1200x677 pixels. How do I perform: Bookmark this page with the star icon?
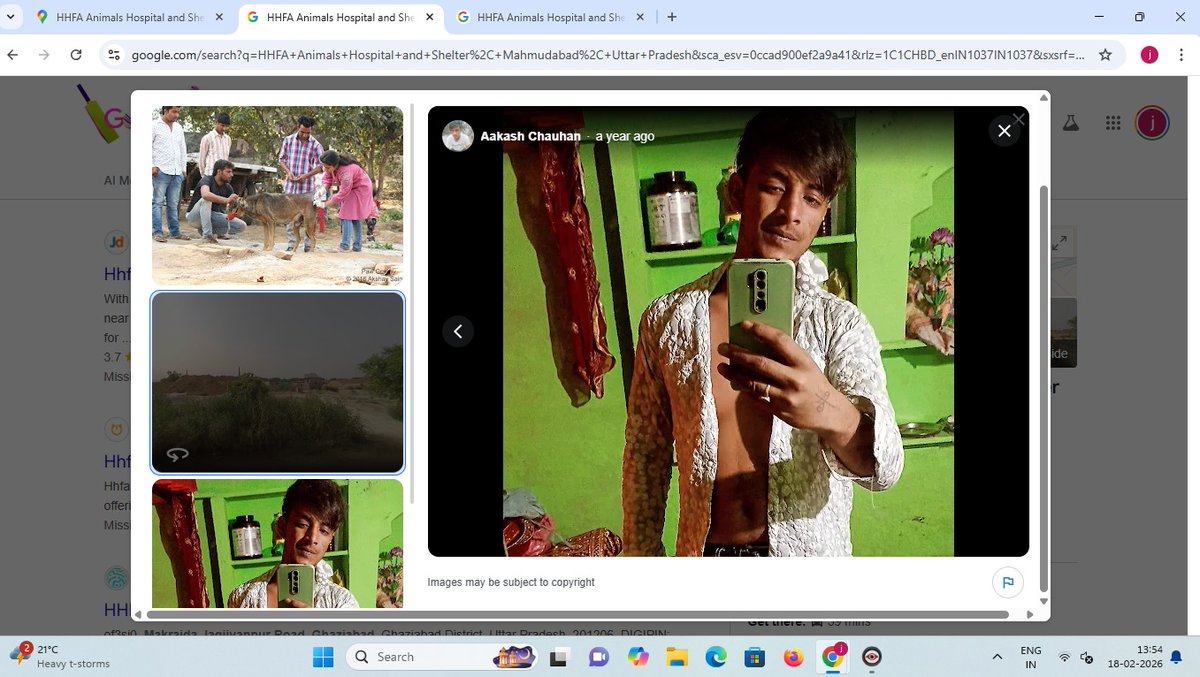(x=1105, y=55)
